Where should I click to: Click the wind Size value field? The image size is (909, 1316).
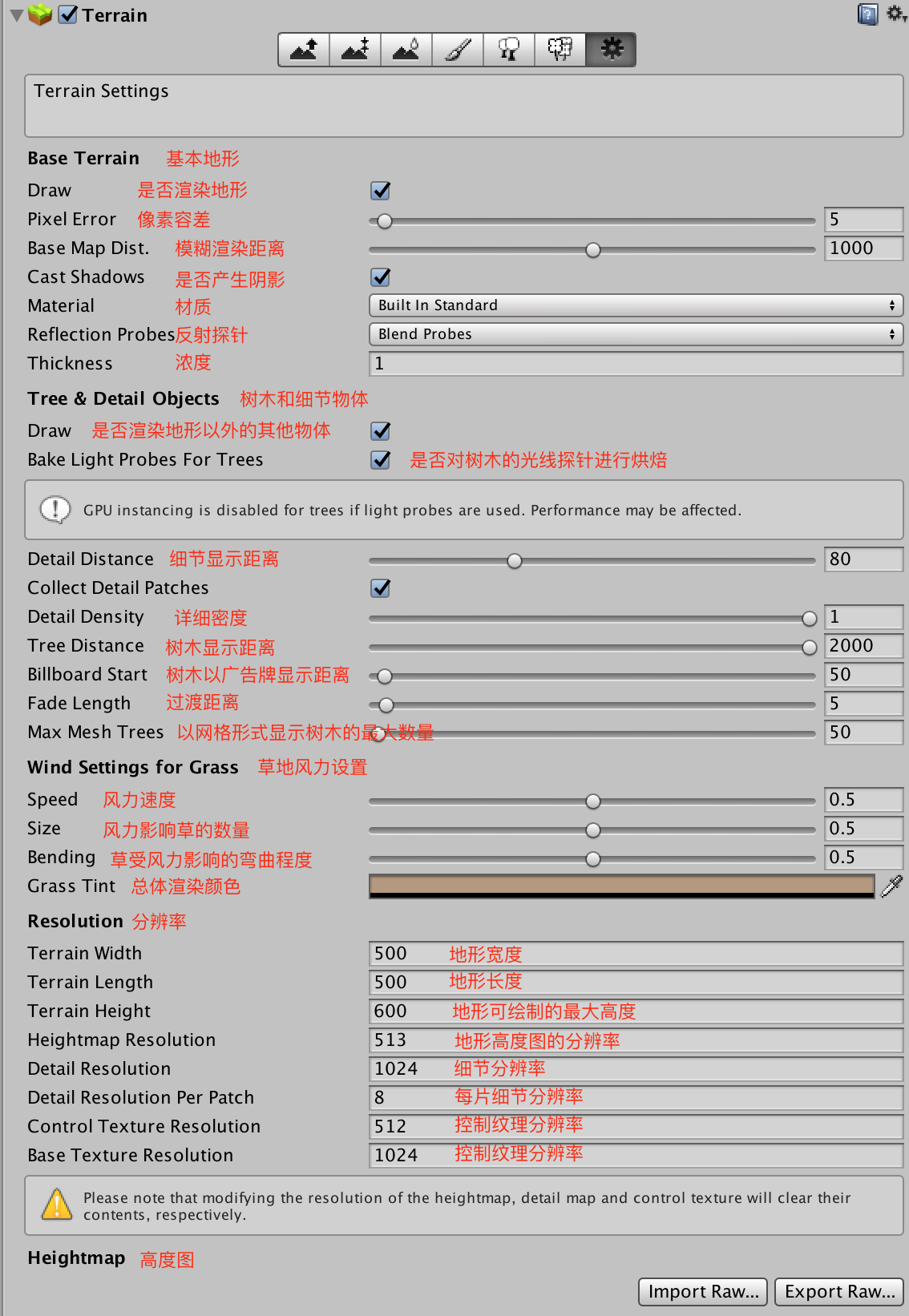click(x=863, y=829)
